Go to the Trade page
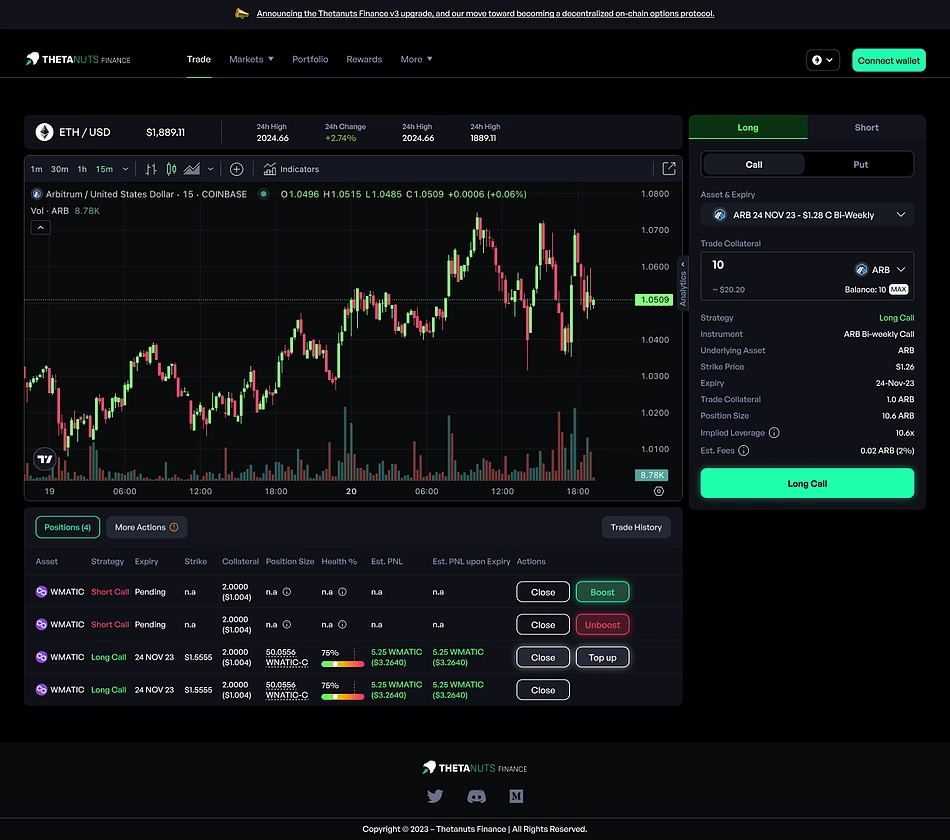Screen dimensions: 950x840 tap(199, 59)
